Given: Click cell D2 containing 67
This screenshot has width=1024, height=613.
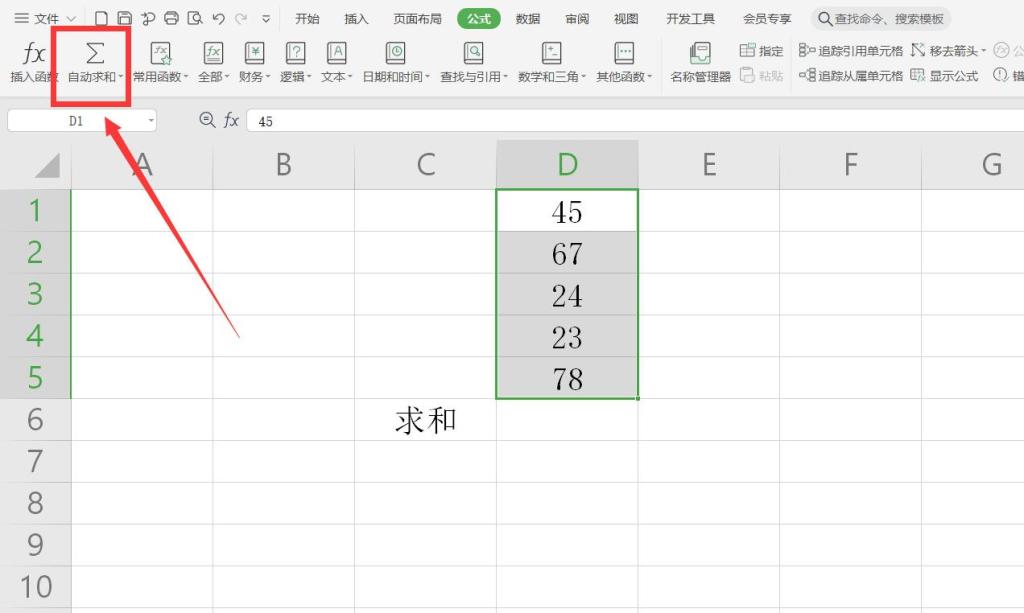Looking at the screenshot, I should [x=567, y=253].
